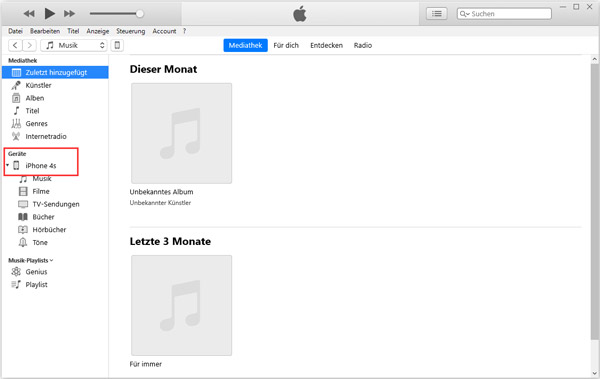Switch to the Für dich tab
The height and width of the screenshot is (379, 600).
click(286, 45)
